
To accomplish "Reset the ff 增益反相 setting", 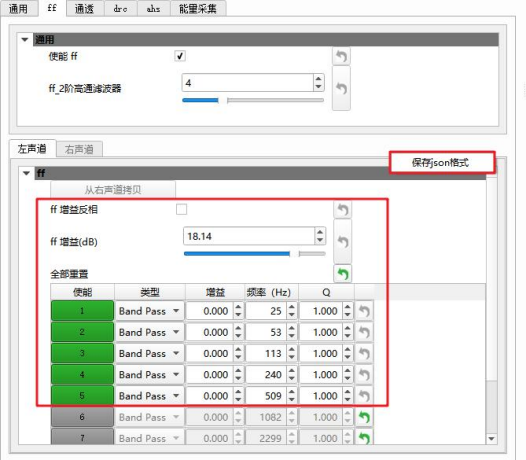I will [x=343, y=210].
